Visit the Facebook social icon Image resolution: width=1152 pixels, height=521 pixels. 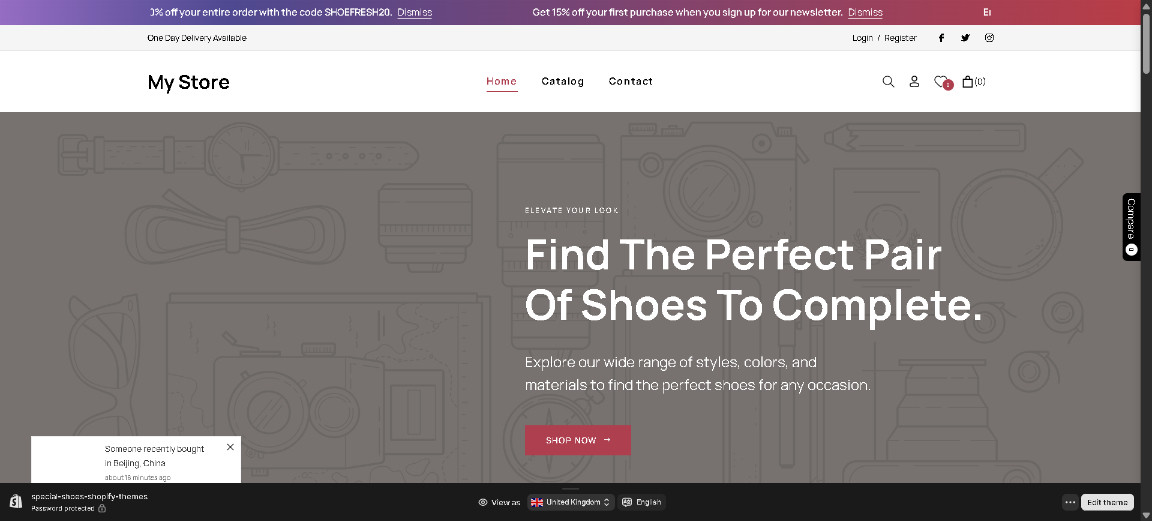[x=941, y=38]
